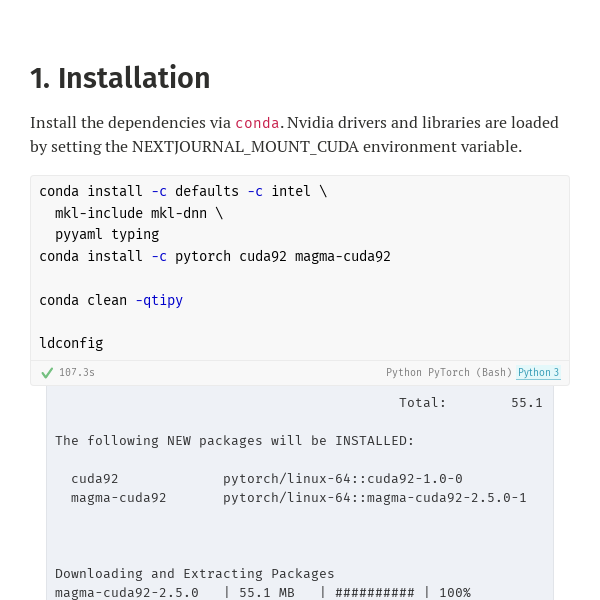Viewport: 600px width, 600px height.
Task: Click the inline 'conda' code word
Action: pyautogui.click(x=257, y=123)
